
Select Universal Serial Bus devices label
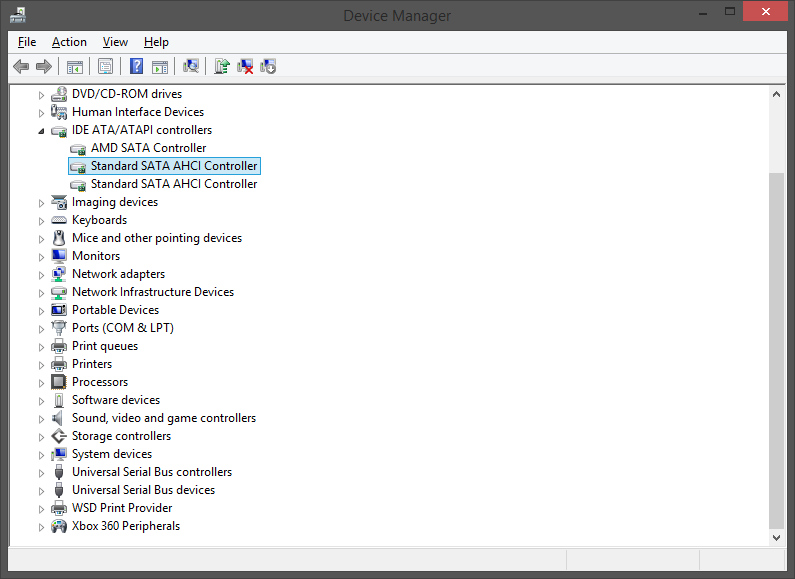143,490
